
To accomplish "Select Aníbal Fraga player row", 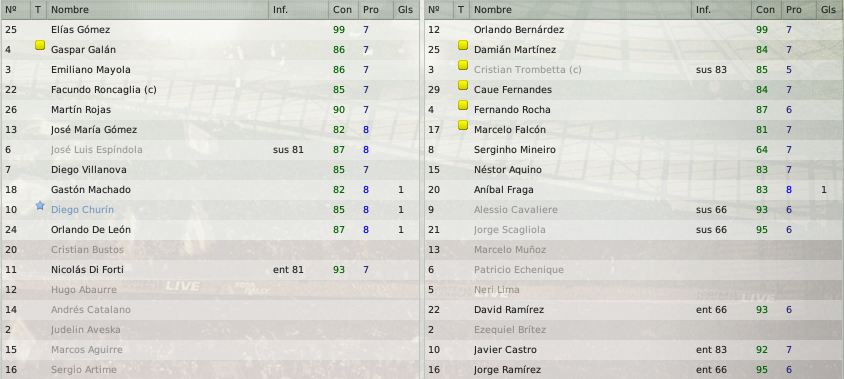I will click(x=634, y=190).
